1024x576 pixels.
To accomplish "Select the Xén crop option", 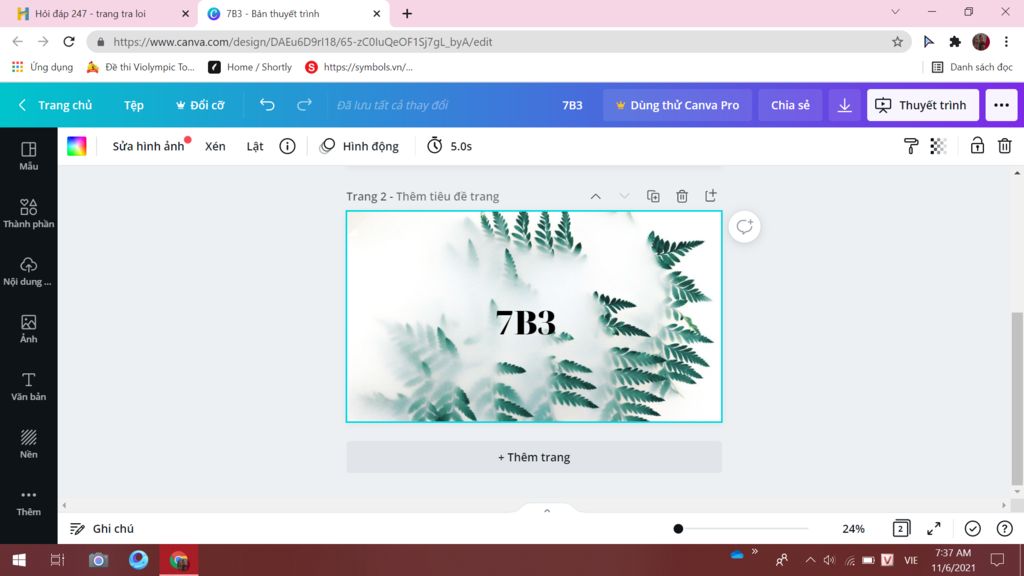I will [x=215, y=146].
